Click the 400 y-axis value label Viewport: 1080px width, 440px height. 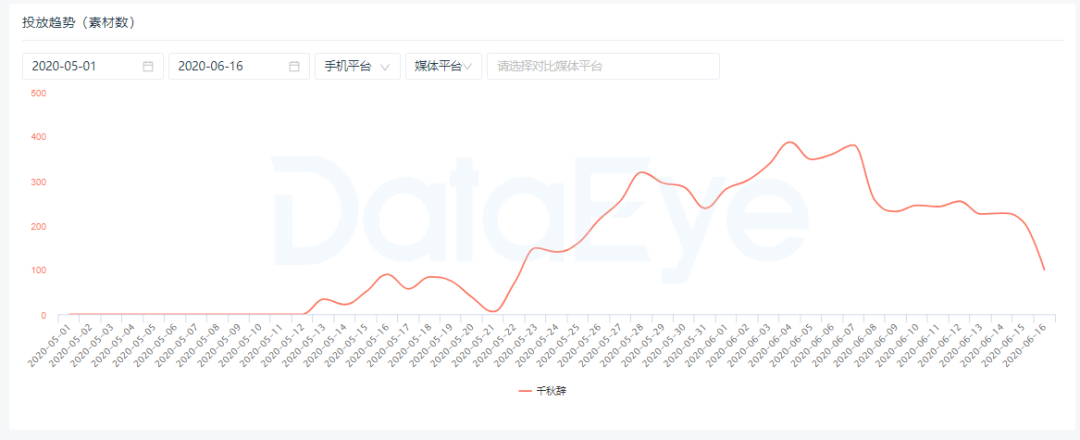pos(39,137)
